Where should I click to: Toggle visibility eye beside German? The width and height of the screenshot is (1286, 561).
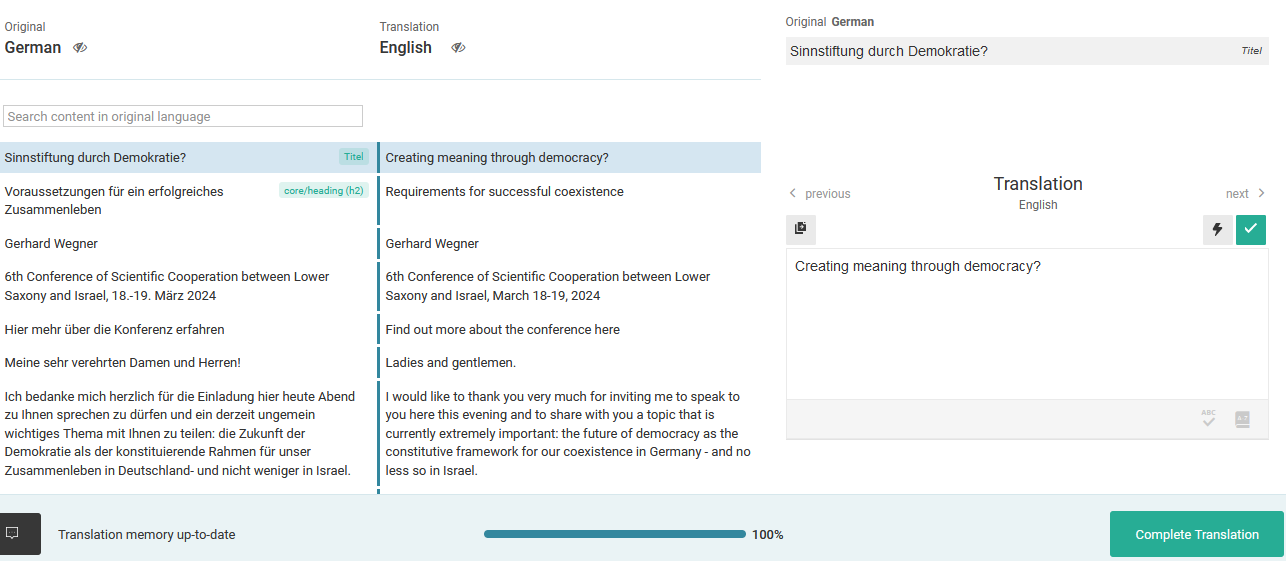tap(80, 48)
